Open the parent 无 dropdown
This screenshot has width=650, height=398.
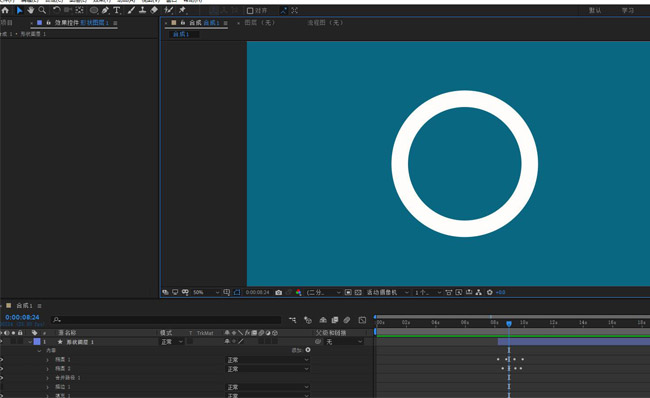tap(344, 342)
